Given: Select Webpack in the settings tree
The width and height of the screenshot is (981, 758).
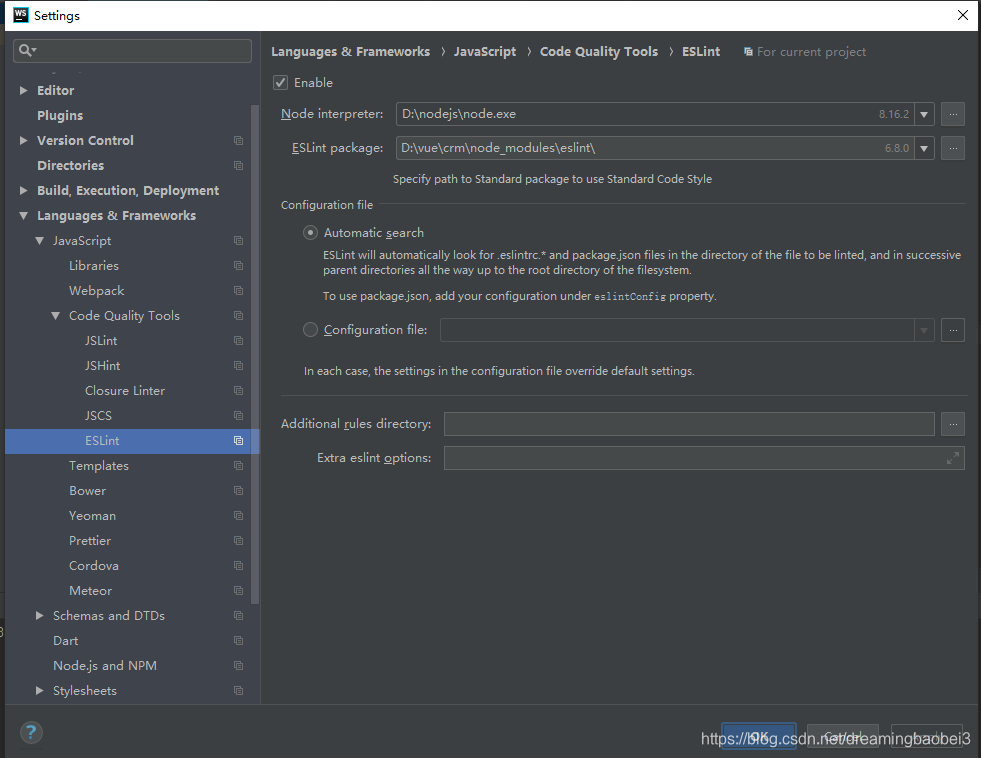Looking at the screenshot, I should point(96,290).
